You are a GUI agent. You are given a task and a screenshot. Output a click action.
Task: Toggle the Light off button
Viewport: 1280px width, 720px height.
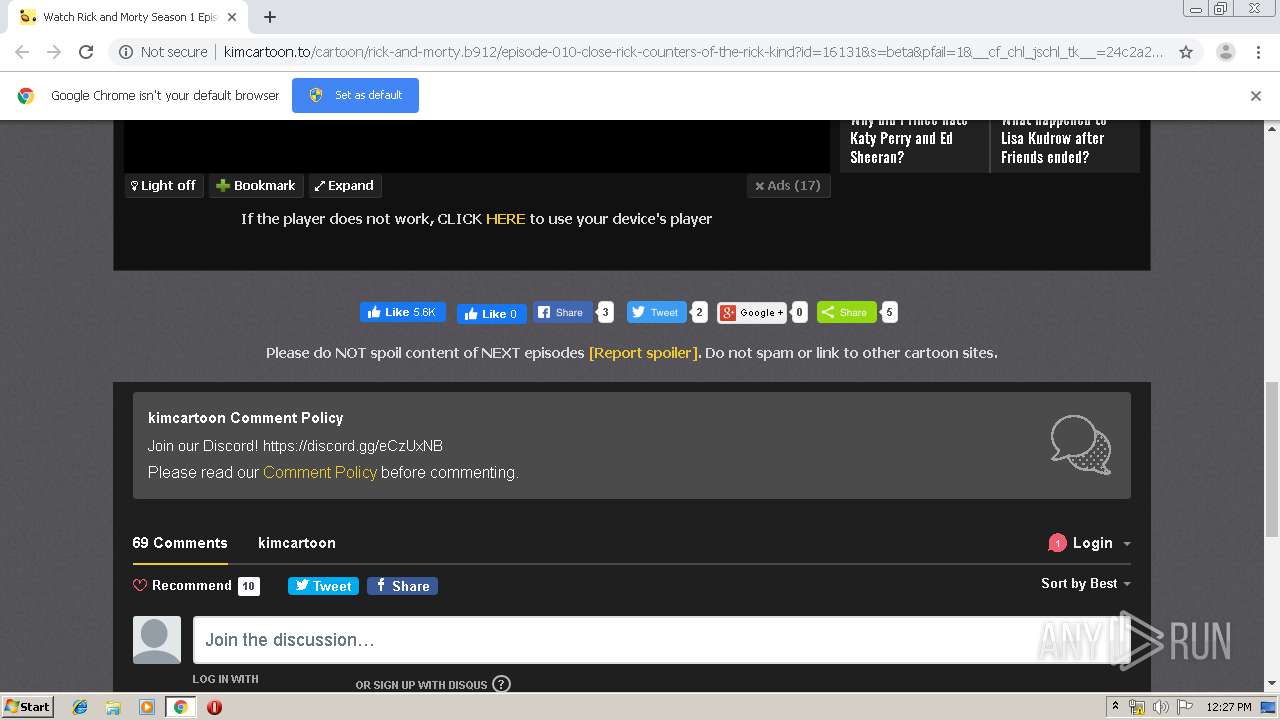[164, 185]
